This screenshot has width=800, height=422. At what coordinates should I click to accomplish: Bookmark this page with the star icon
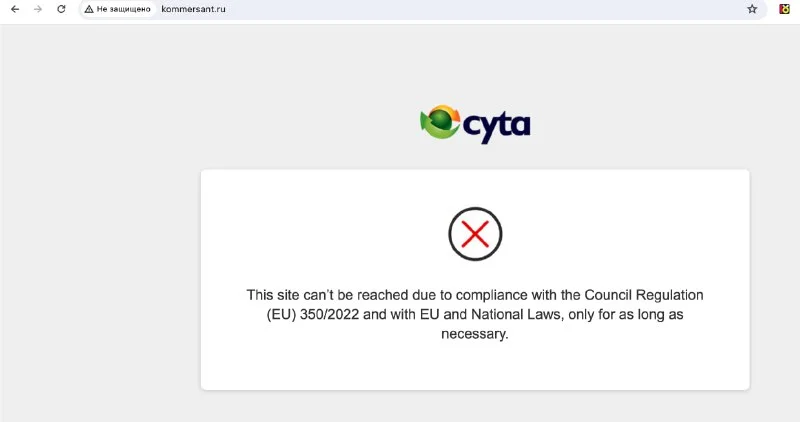click(752, 9)
